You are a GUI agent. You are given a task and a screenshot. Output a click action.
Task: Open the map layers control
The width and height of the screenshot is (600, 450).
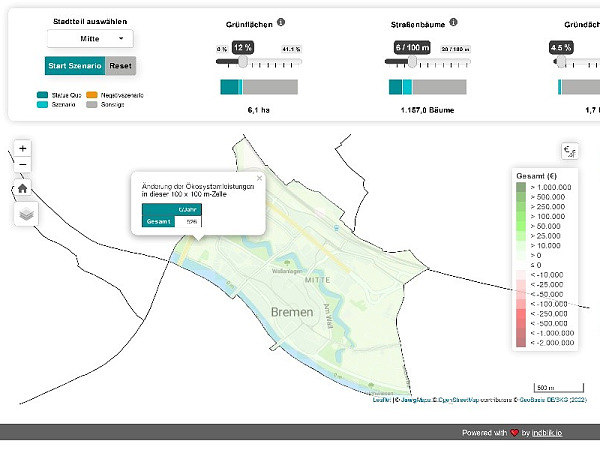click(26, 214)
